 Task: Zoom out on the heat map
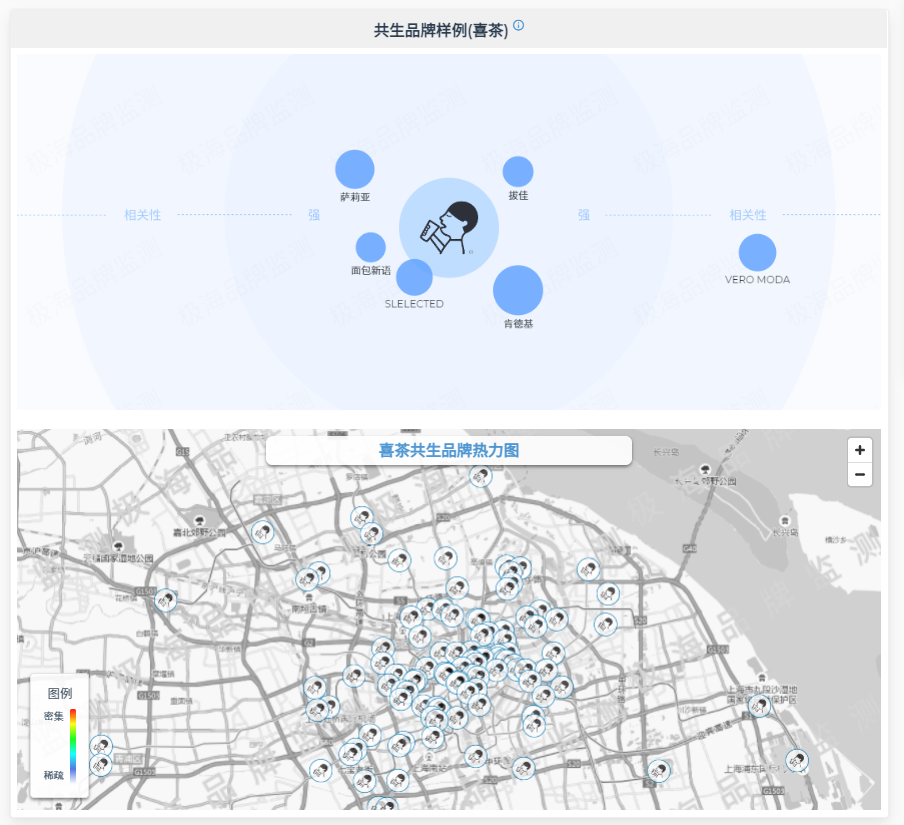[860, 474]
